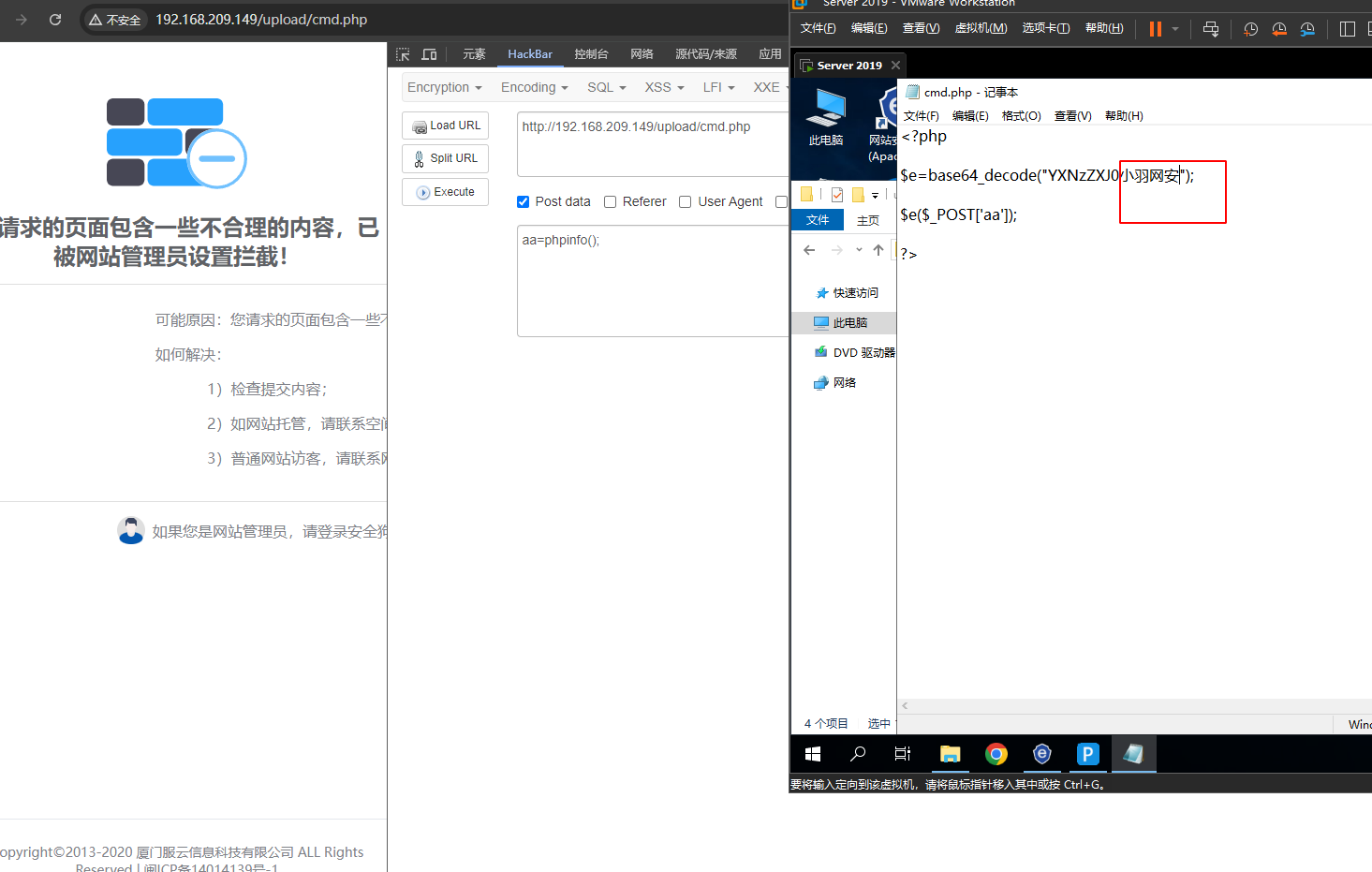Open the VMware snapshot manager icon

1307,29
